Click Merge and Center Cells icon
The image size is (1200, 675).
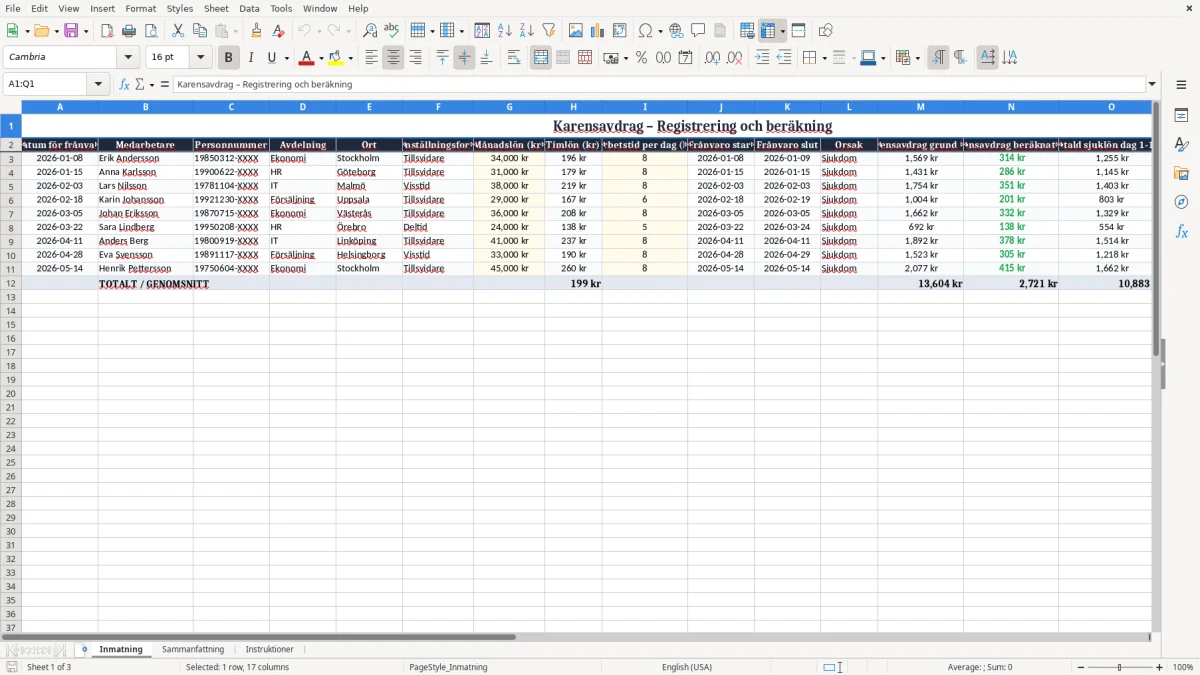click(x=541, y=58)
